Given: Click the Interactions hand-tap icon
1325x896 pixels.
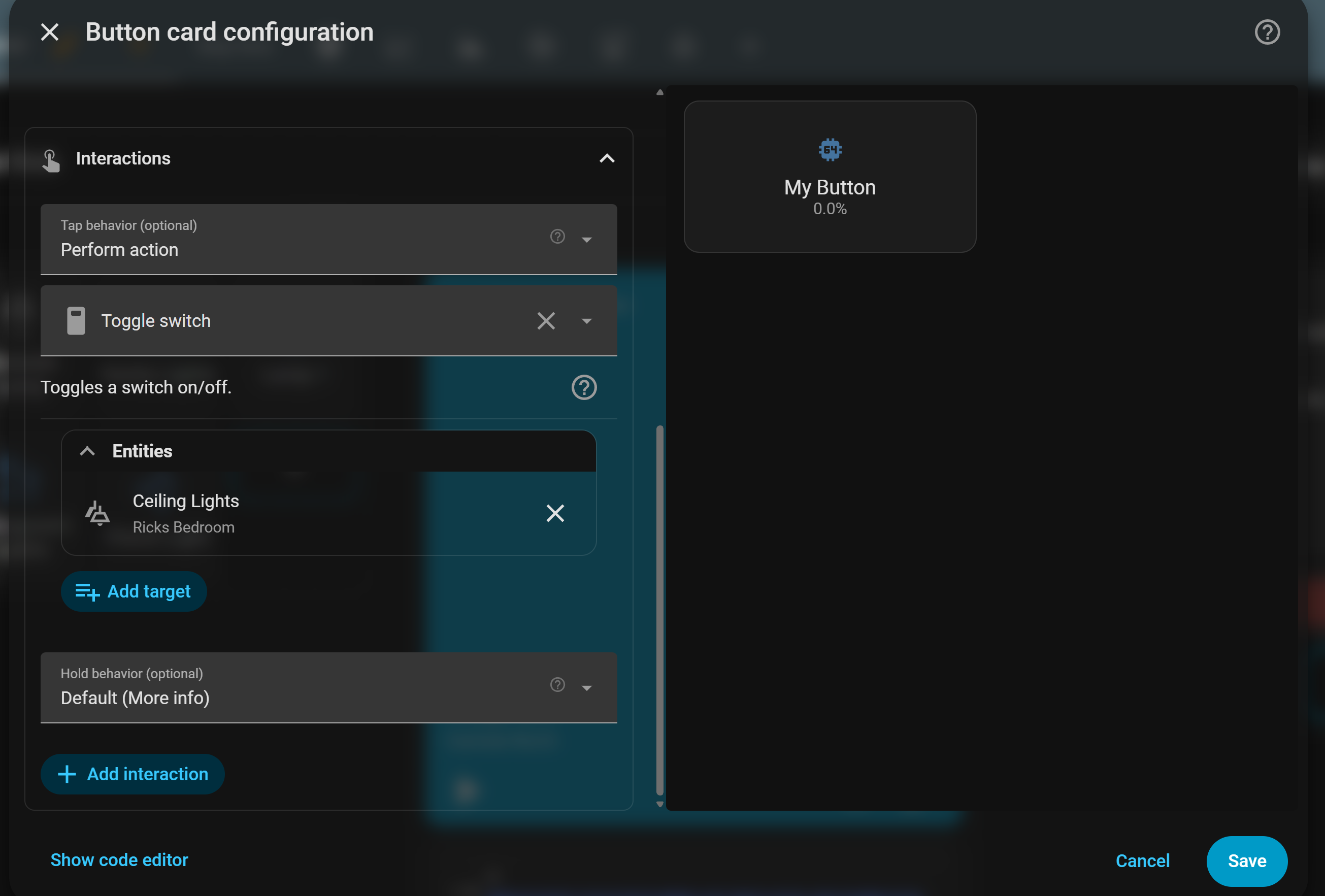Looking at the screenshot, I should pos(51,160).
